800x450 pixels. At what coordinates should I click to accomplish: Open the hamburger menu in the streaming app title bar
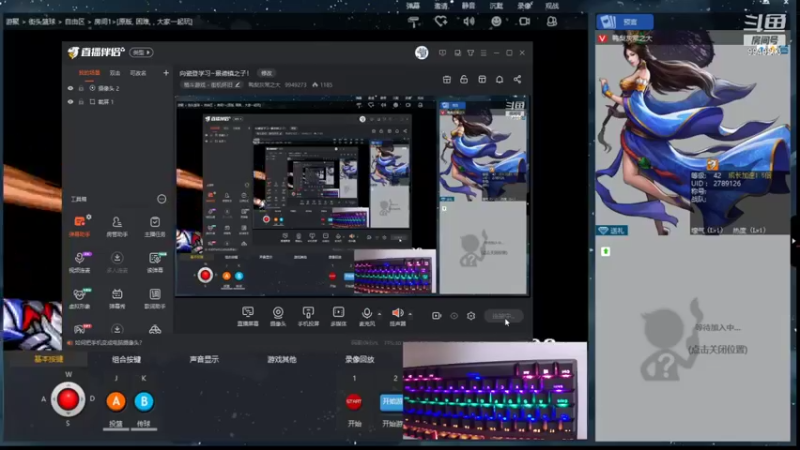click(x=484, y=53)
